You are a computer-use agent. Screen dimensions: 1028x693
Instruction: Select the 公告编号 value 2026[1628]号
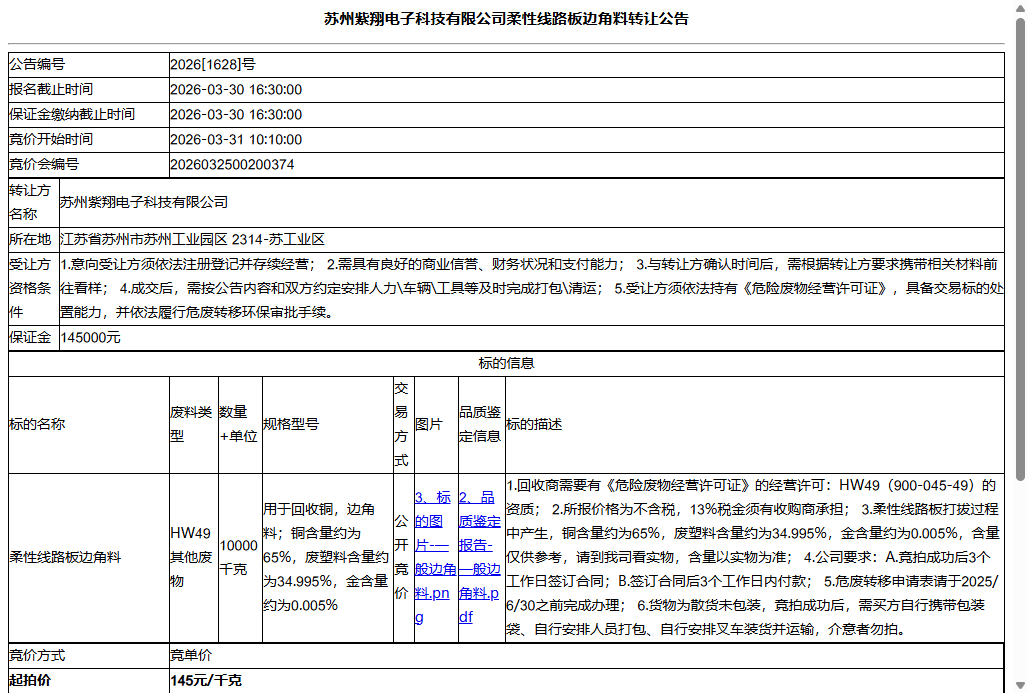point(214,64)
